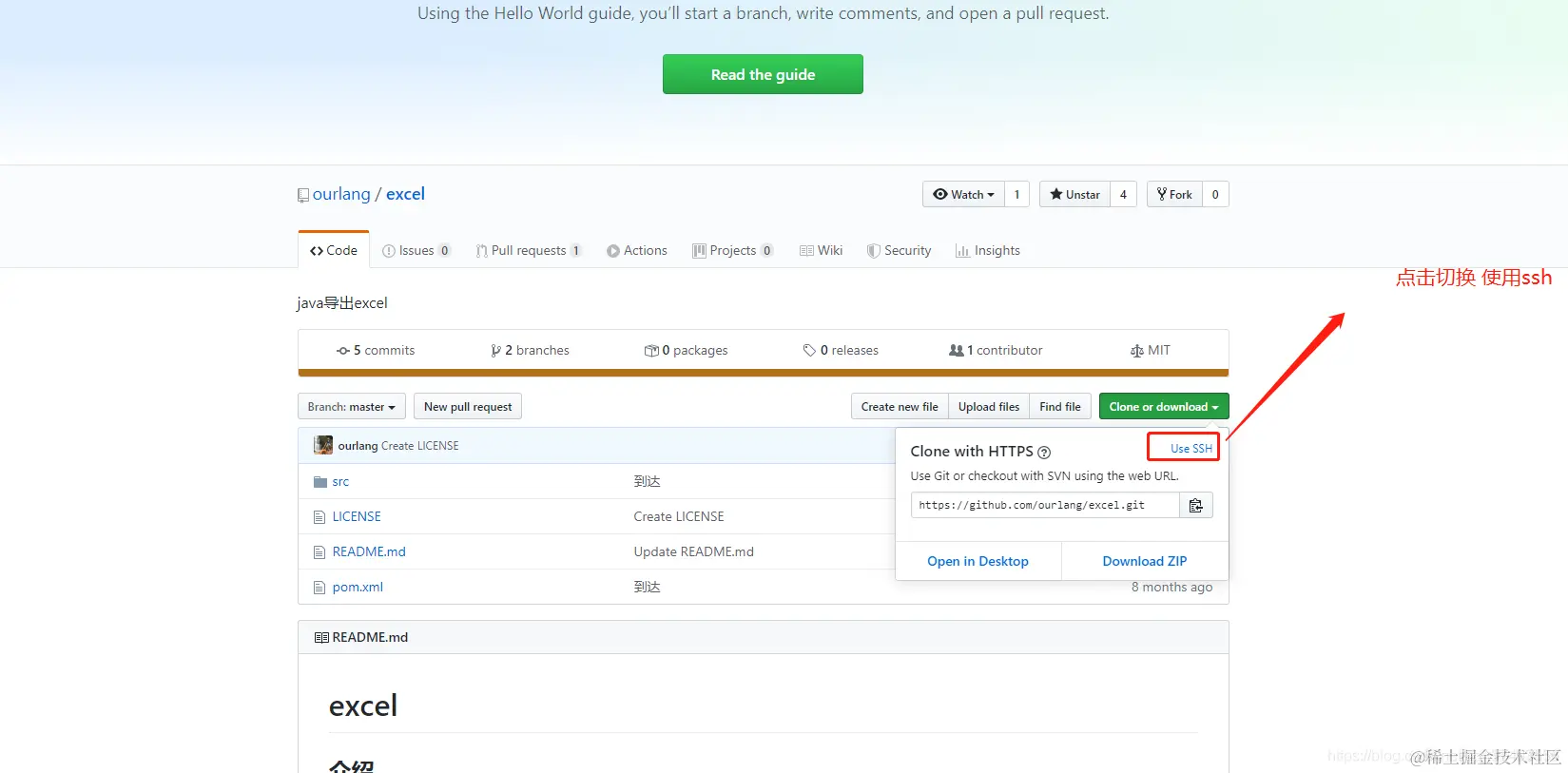
Task: Open the excel repository link
Action: [x=405, y=194]
